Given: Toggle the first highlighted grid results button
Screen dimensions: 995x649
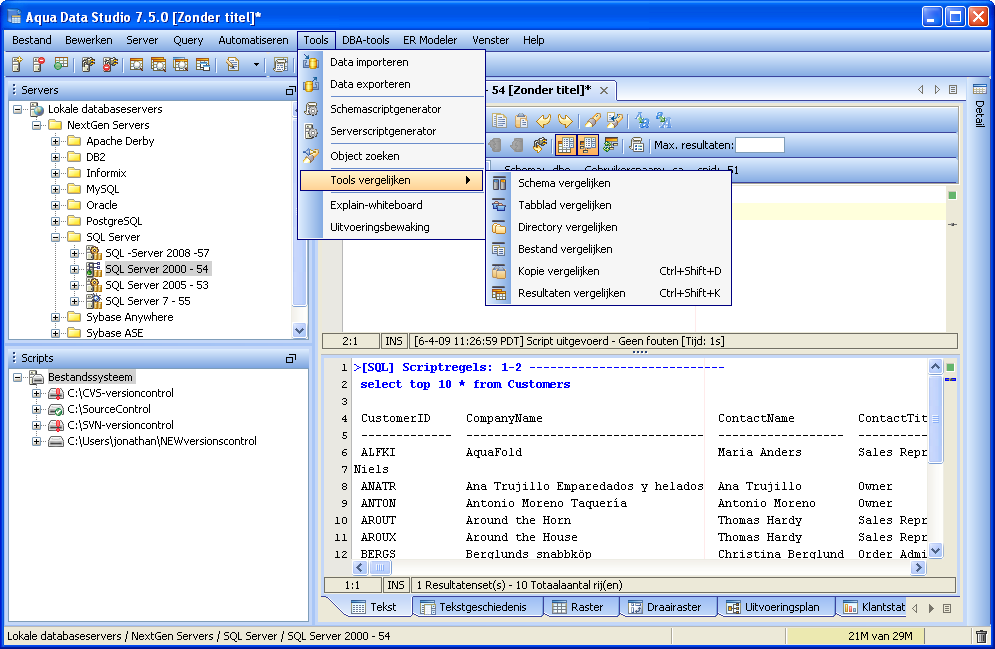Looking at the screenshot, I should [565, 145].
